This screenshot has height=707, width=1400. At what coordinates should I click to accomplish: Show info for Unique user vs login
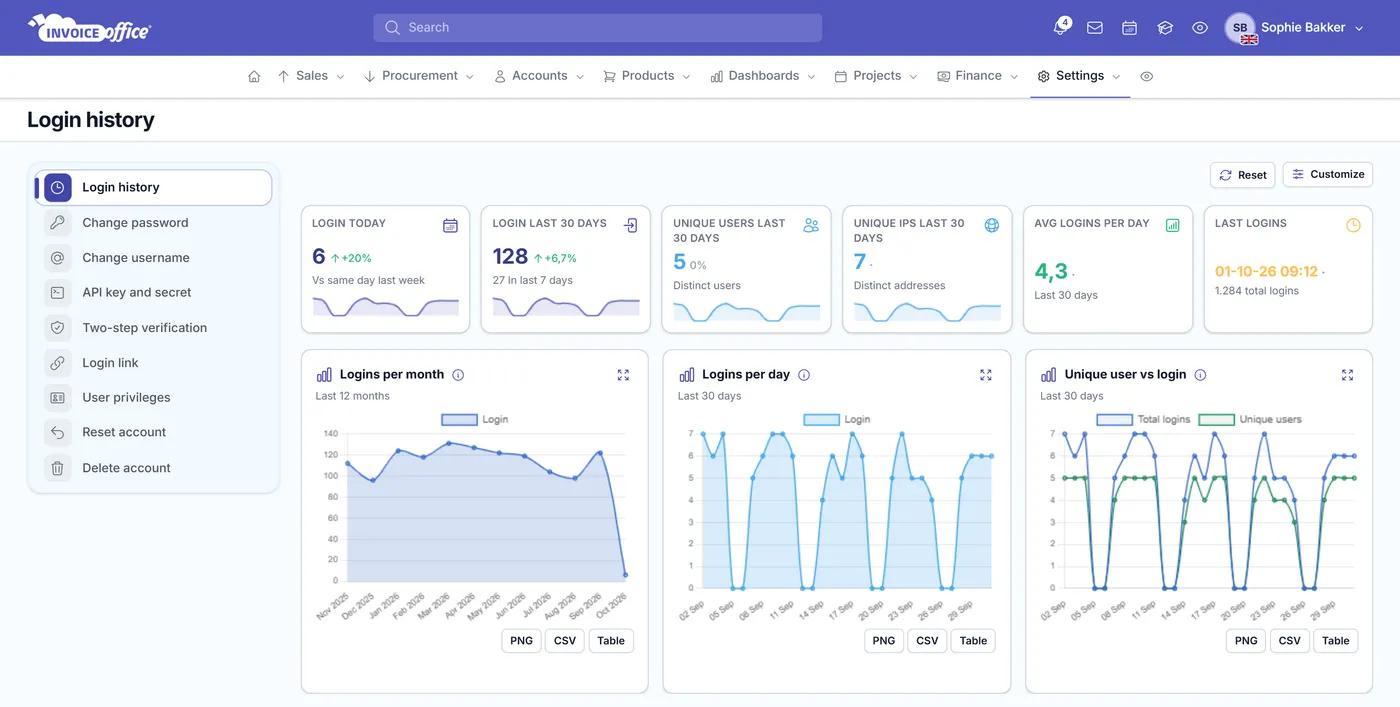coord(1200,375)
